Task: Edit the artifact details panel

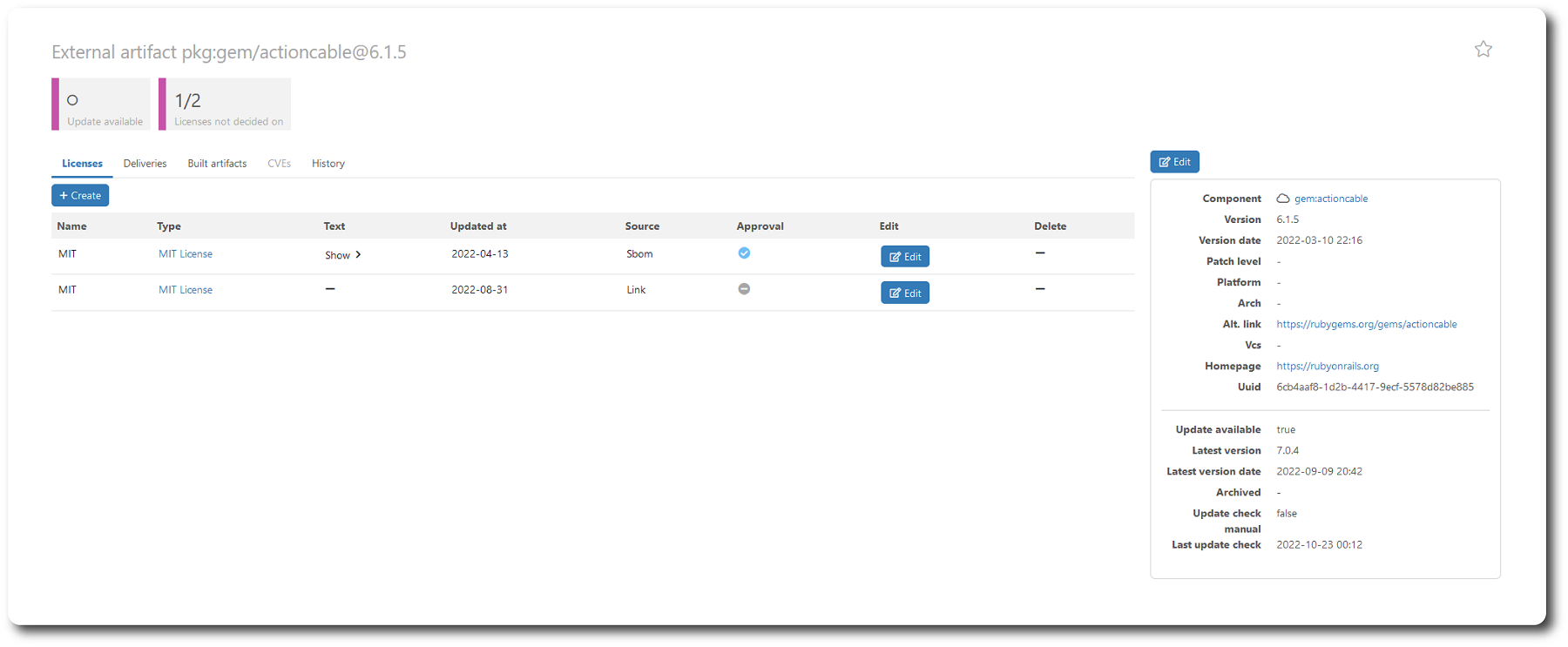Action: (x=1174, y=162)
